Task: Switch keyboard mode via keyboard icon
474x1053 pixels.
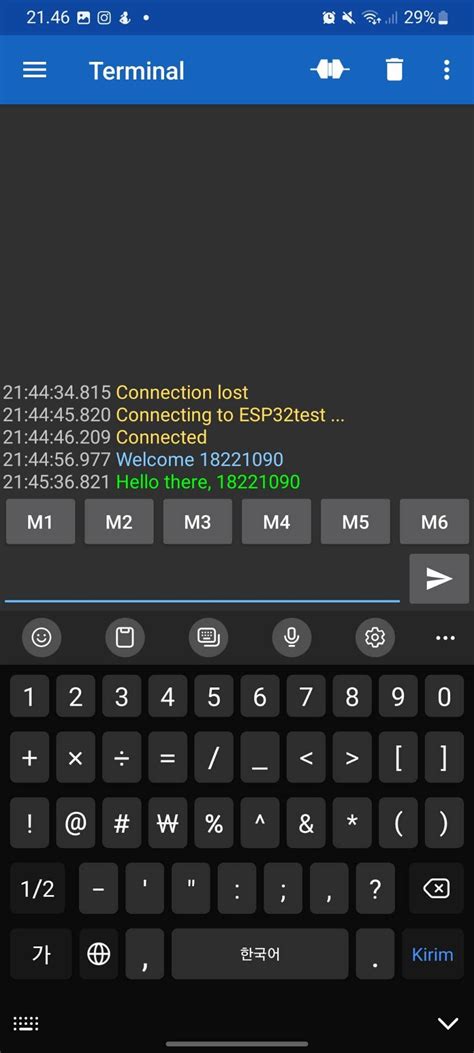Action: (x=208, y=637)
